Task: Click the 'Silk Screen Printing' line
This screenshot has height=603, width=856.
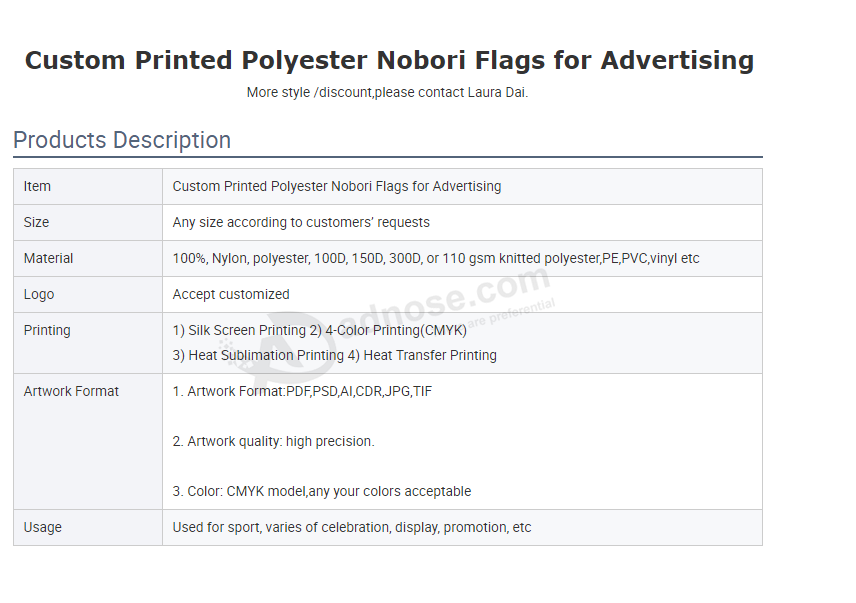Action: tap(319, 331)
